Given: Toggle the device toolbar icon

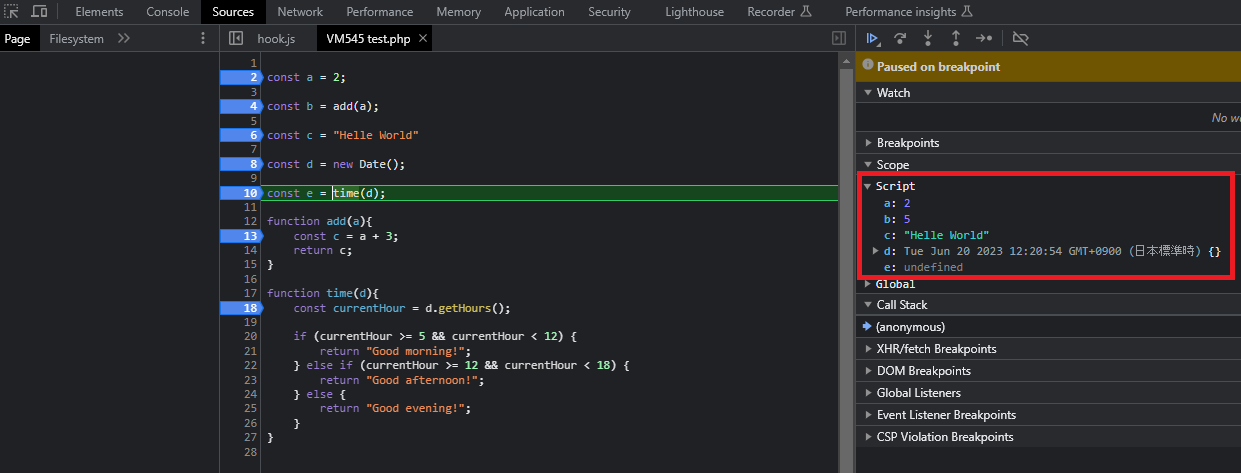Looking at the screenshot, I should [x=39, y=12].
